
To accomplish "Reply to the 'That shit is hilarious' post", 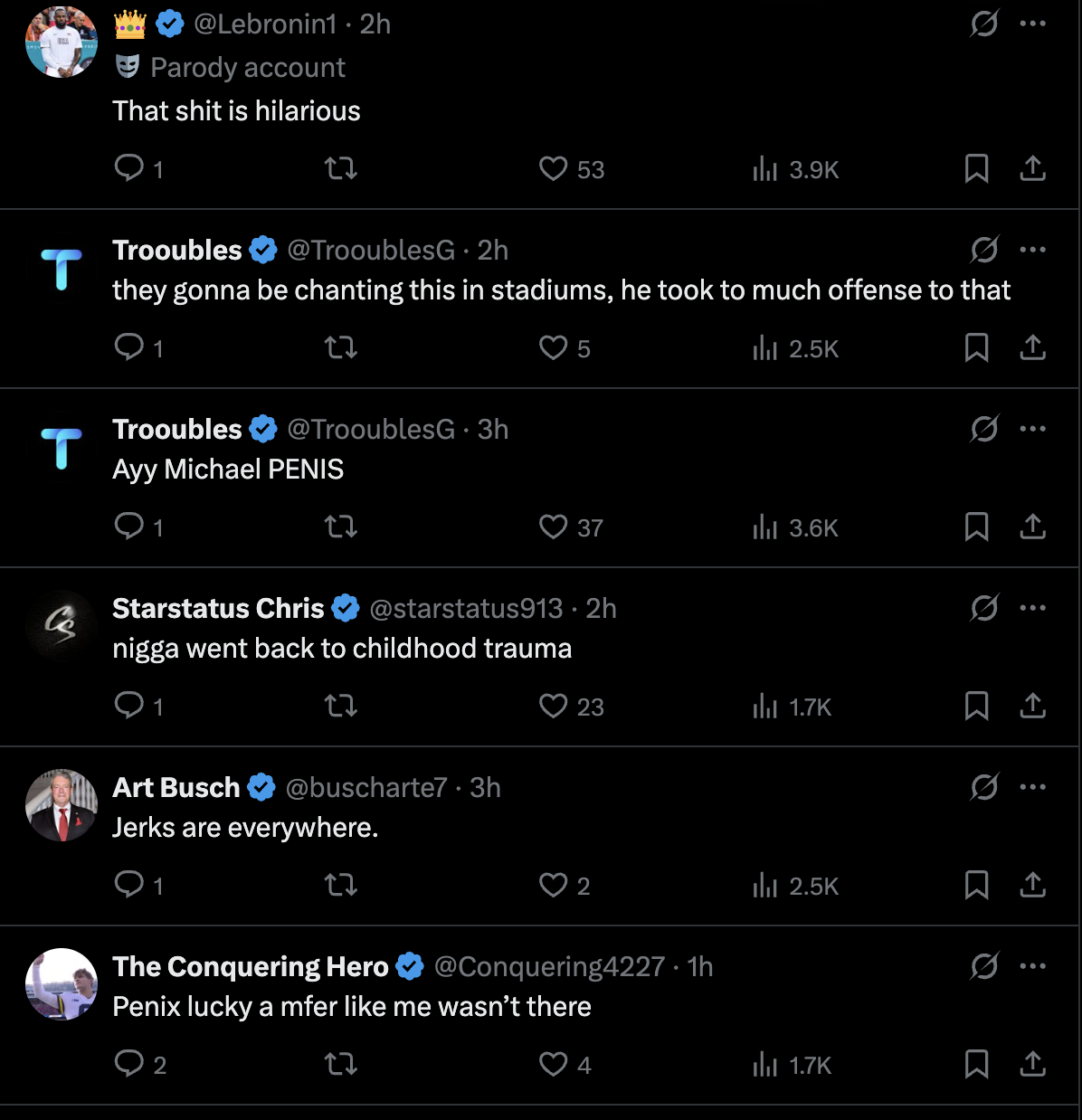I will tap(129, 167).
